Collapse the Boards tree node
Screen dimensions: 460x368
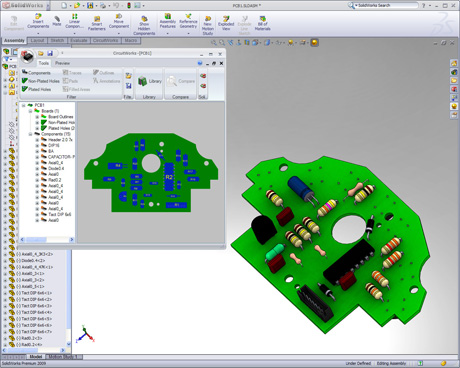30,111
